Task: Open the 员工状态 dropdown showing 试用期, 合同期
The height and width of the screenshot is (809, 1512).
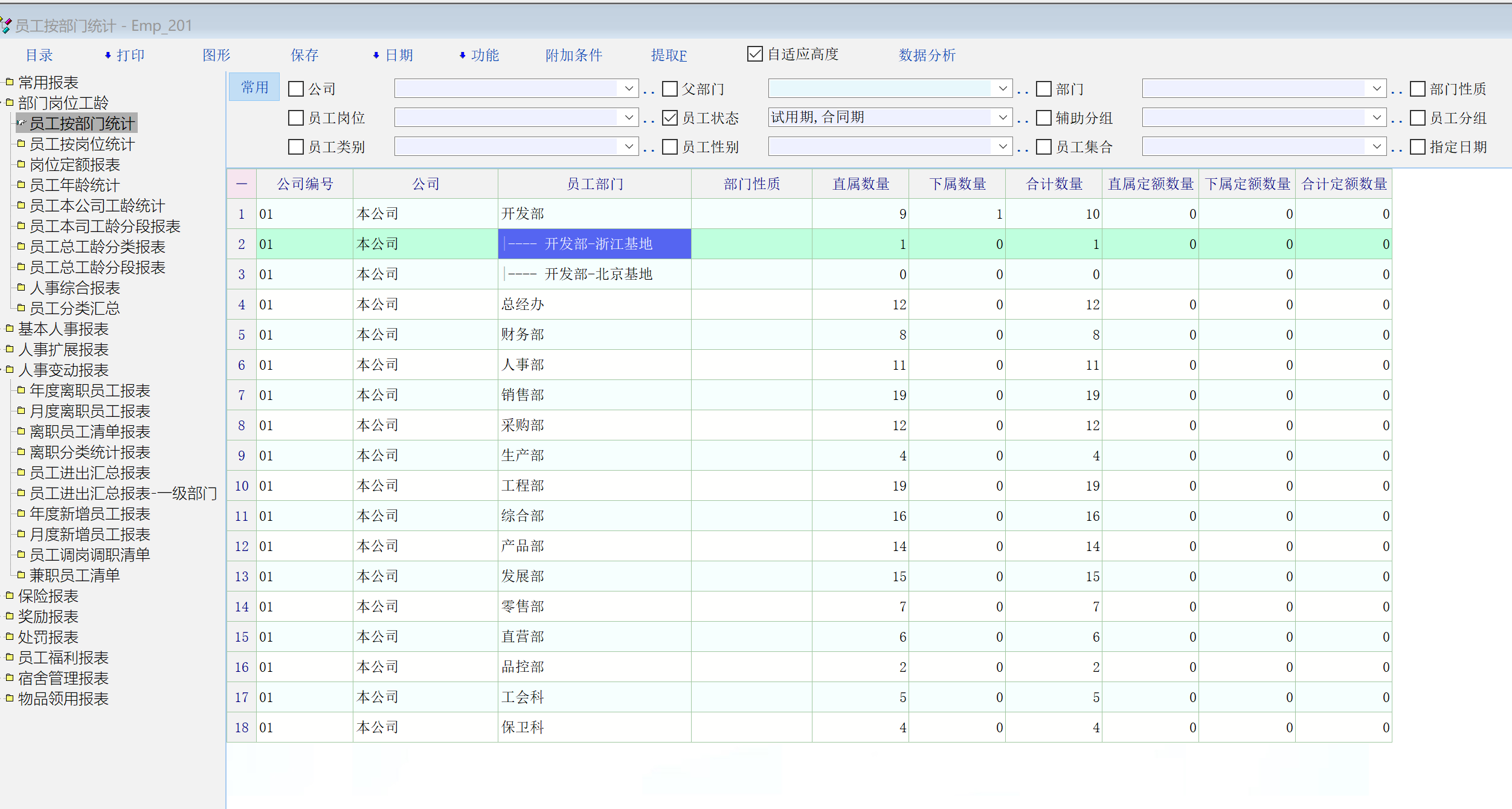Action: (1003, 117)
